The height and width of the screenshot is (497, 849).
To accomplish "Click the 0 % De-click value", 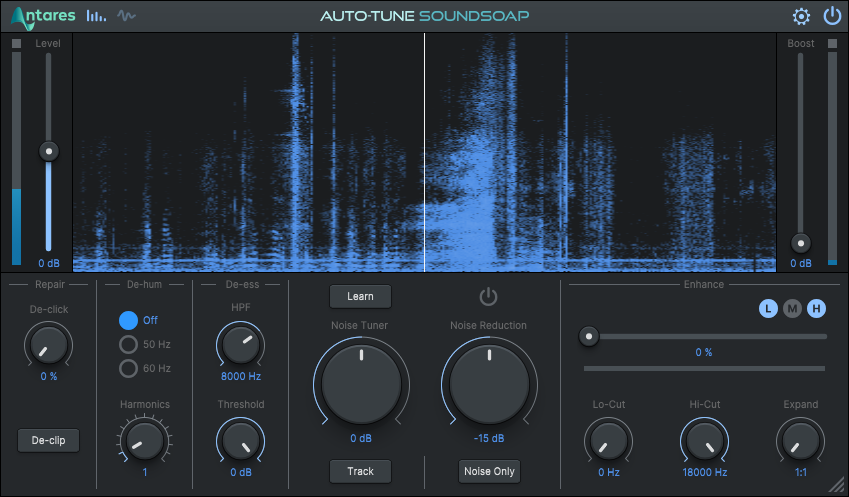I will click(x=49, y=376).
